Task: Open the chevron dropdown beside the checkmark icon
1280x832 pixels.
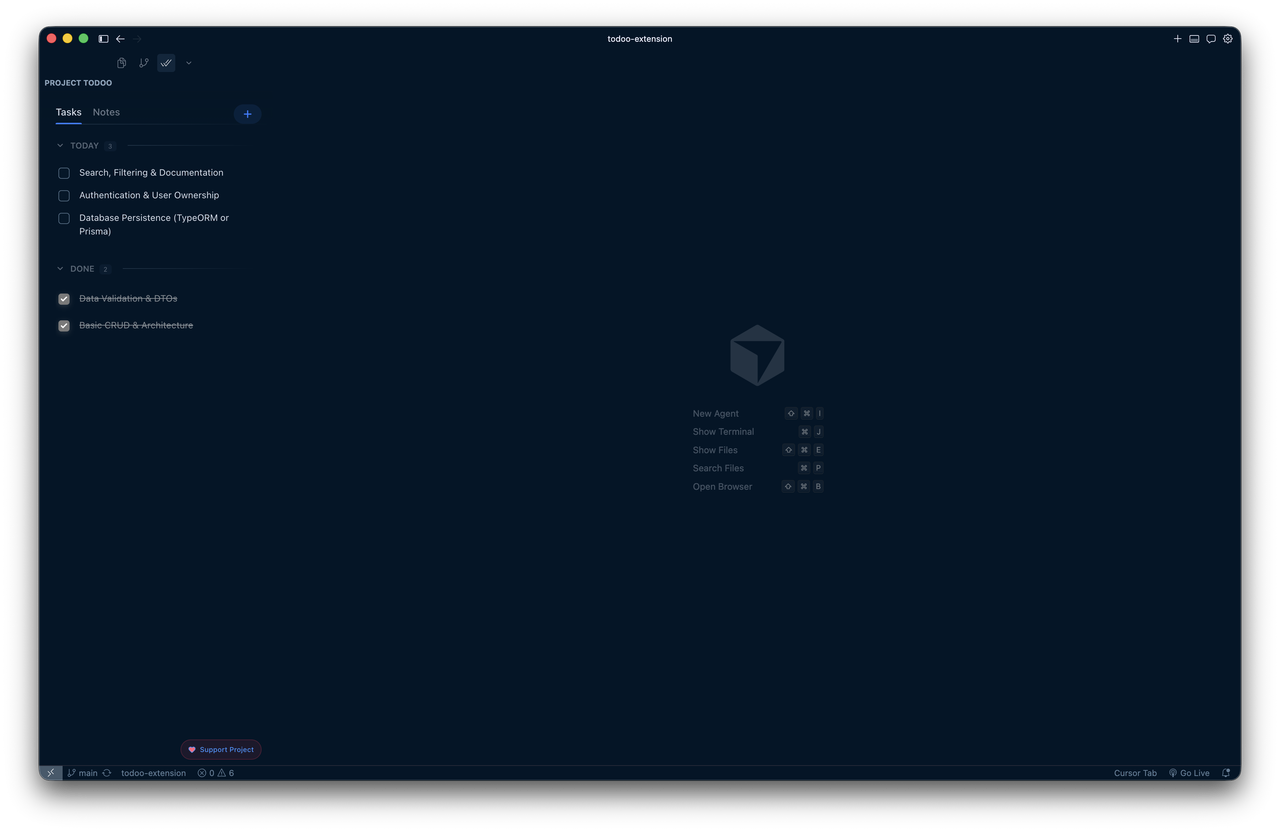Action: tap(188, 62)
